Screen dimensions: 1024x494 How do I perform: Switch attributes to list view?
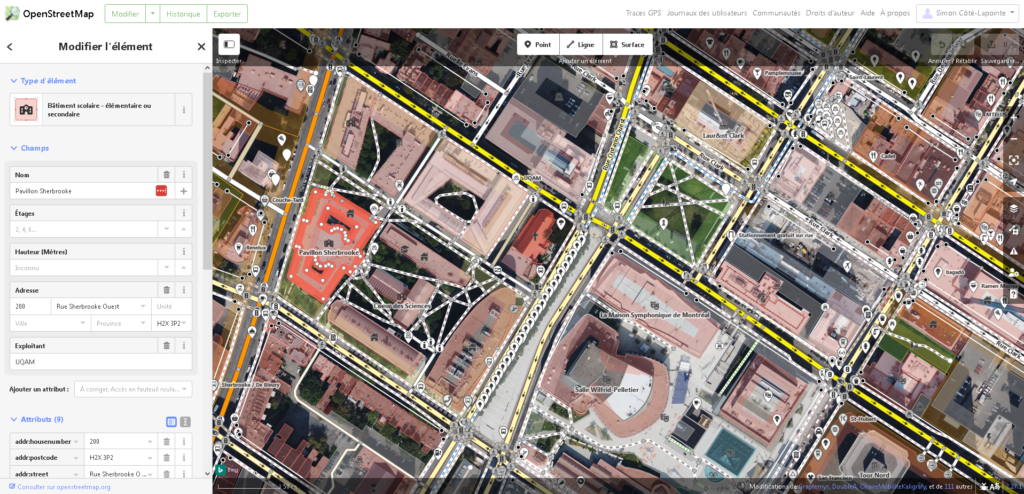pos(171,421)
